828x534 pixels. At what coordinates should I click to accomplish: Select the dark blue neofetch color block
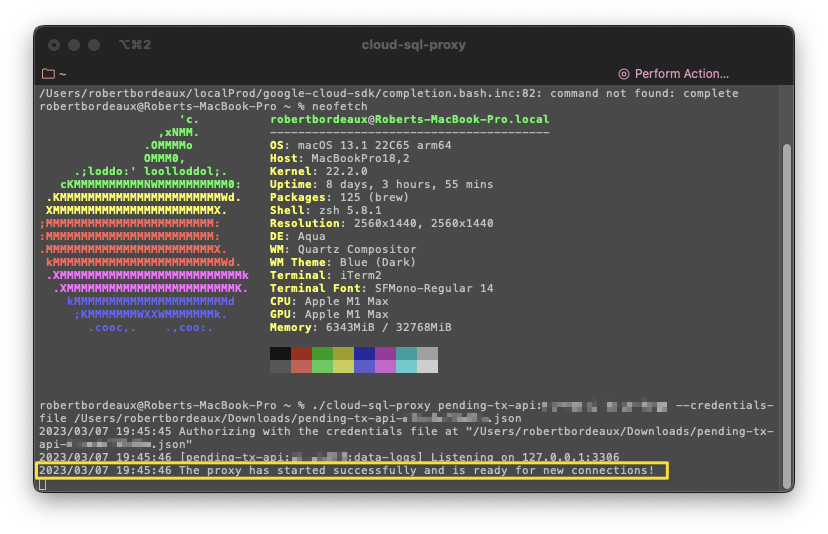364,353
